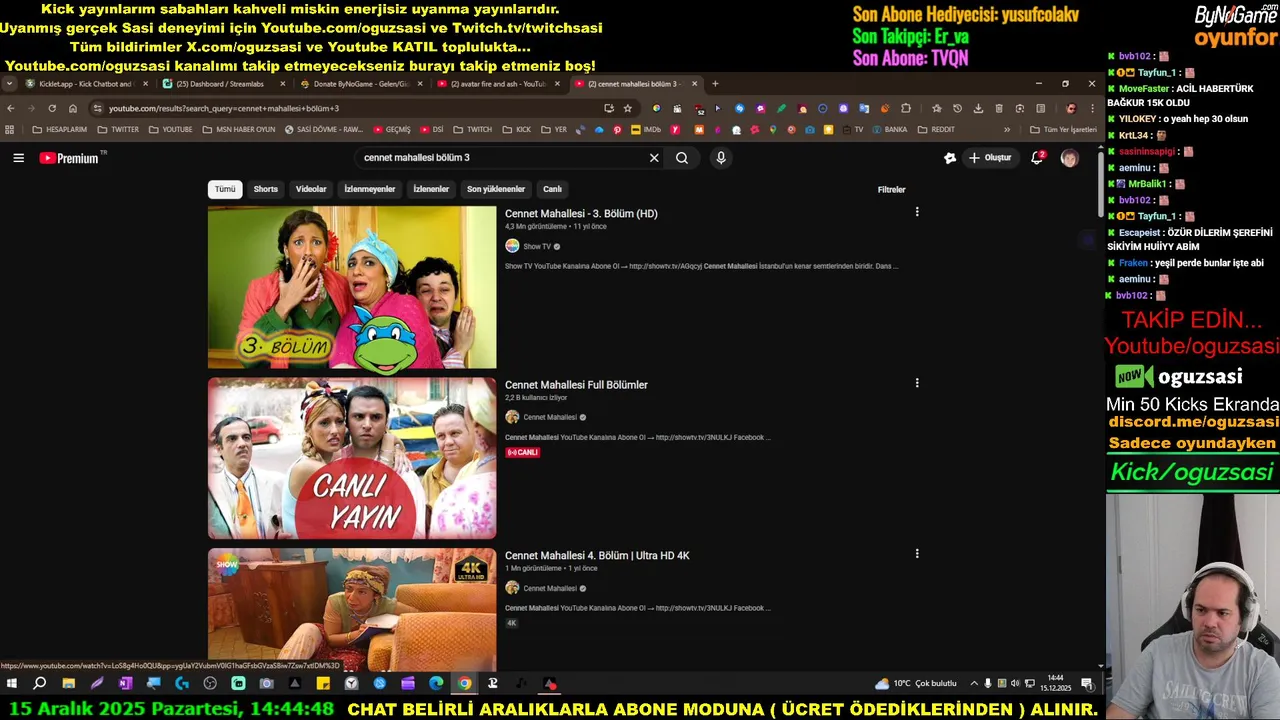
Task: Bookmark this page with the star icon
Action: pyautogui.click(x=628, y=108)
